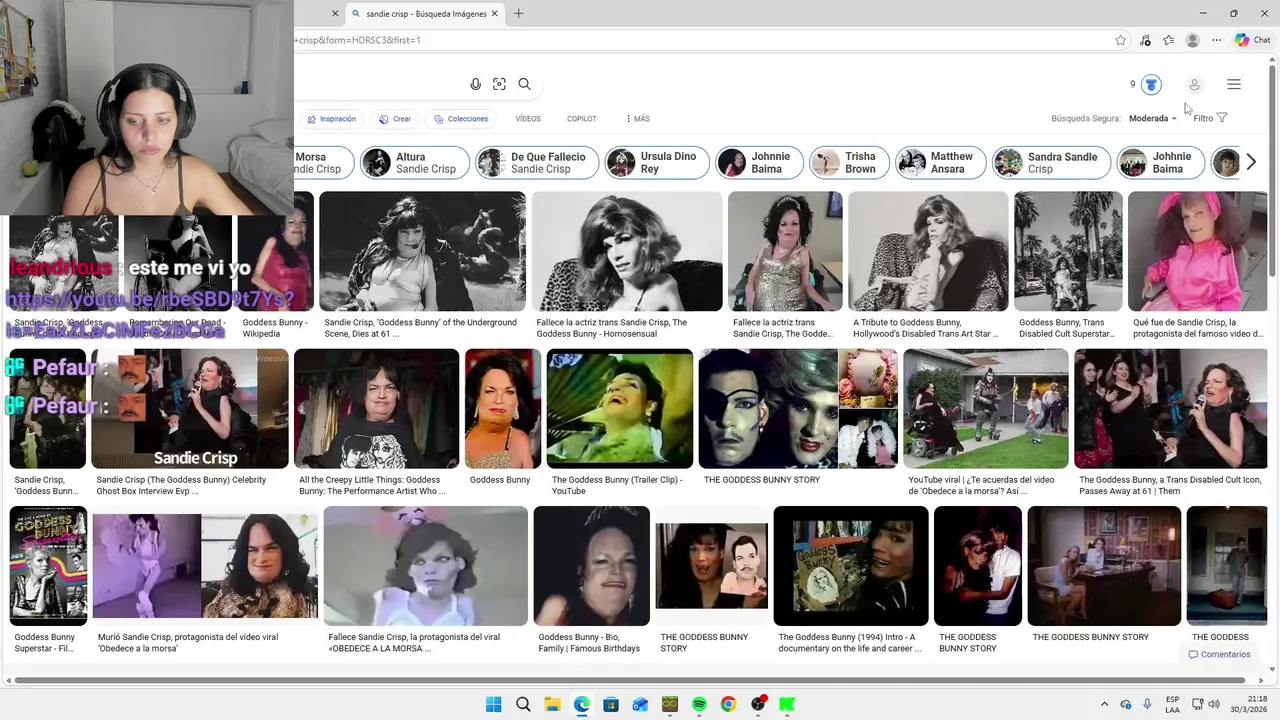The width and height of the screenshot is (1280, 720).
Task: Open 'The Goddess Bunny (1994) Intro' image
Action: [x=851, y=565]
